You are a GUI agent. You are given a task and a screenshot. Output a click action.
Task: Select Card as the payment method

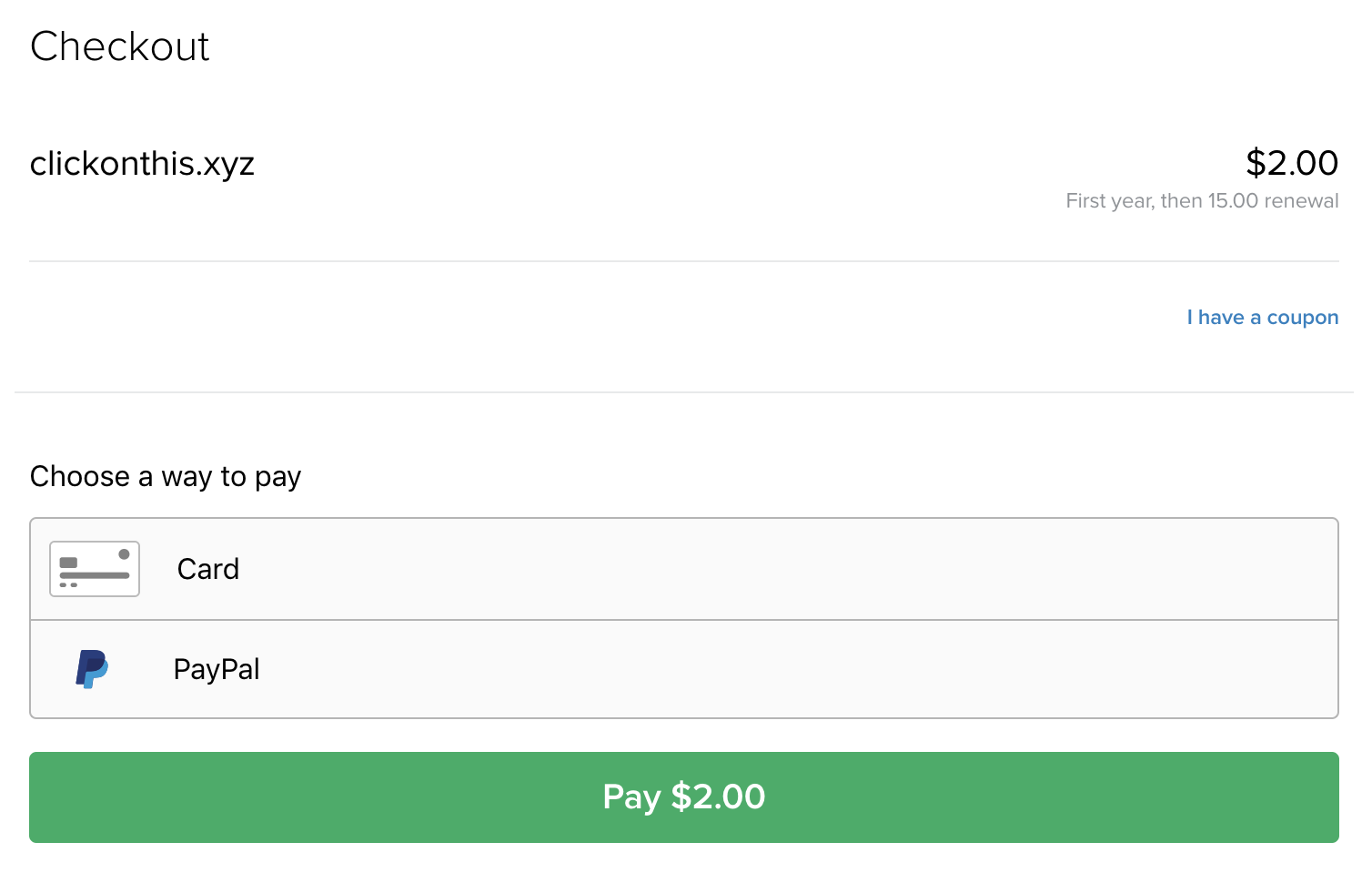pyautogui.click(x=684, y=569)
